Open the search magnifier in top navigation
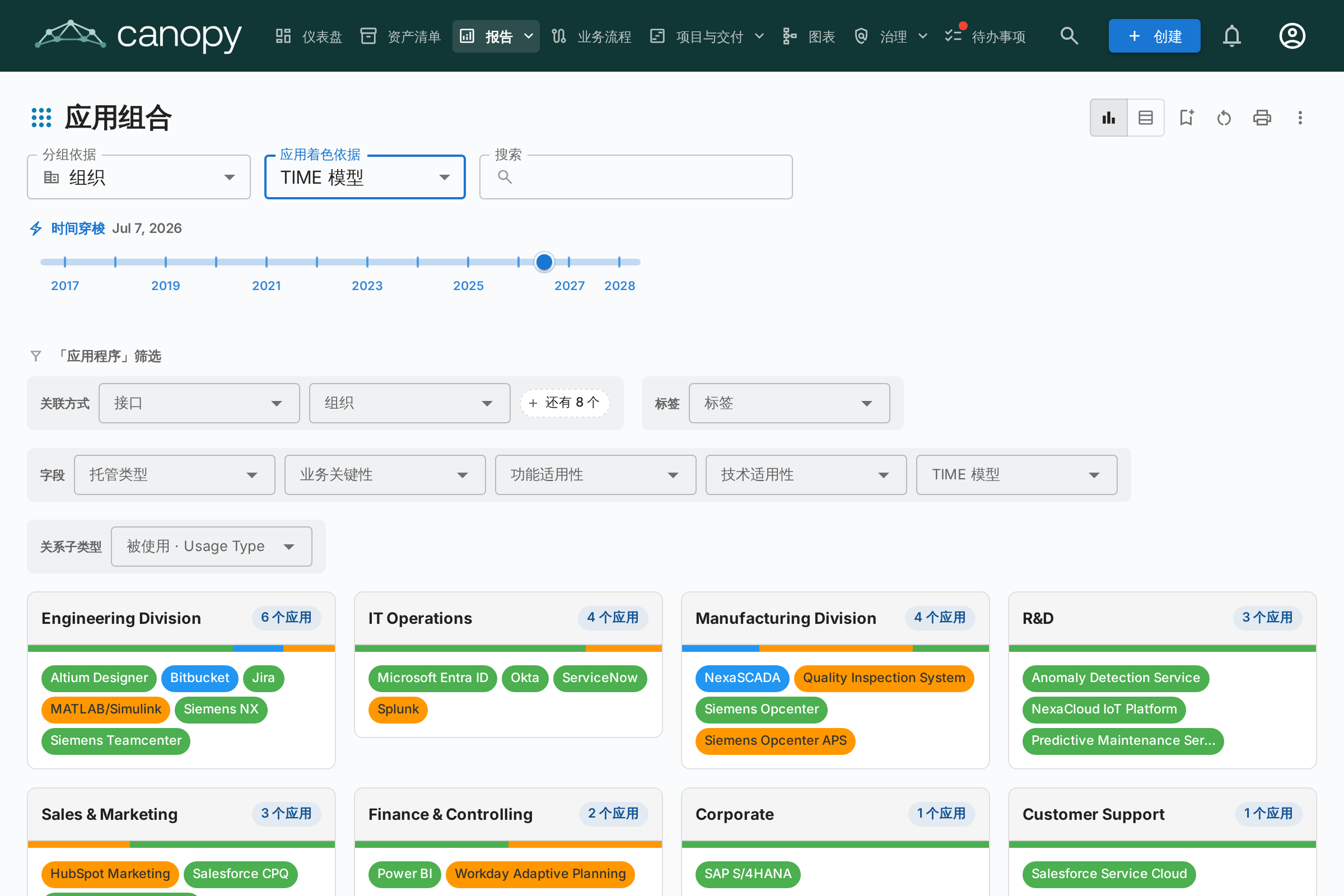This screenshot has height=896, width=1344. (1068, 36)
